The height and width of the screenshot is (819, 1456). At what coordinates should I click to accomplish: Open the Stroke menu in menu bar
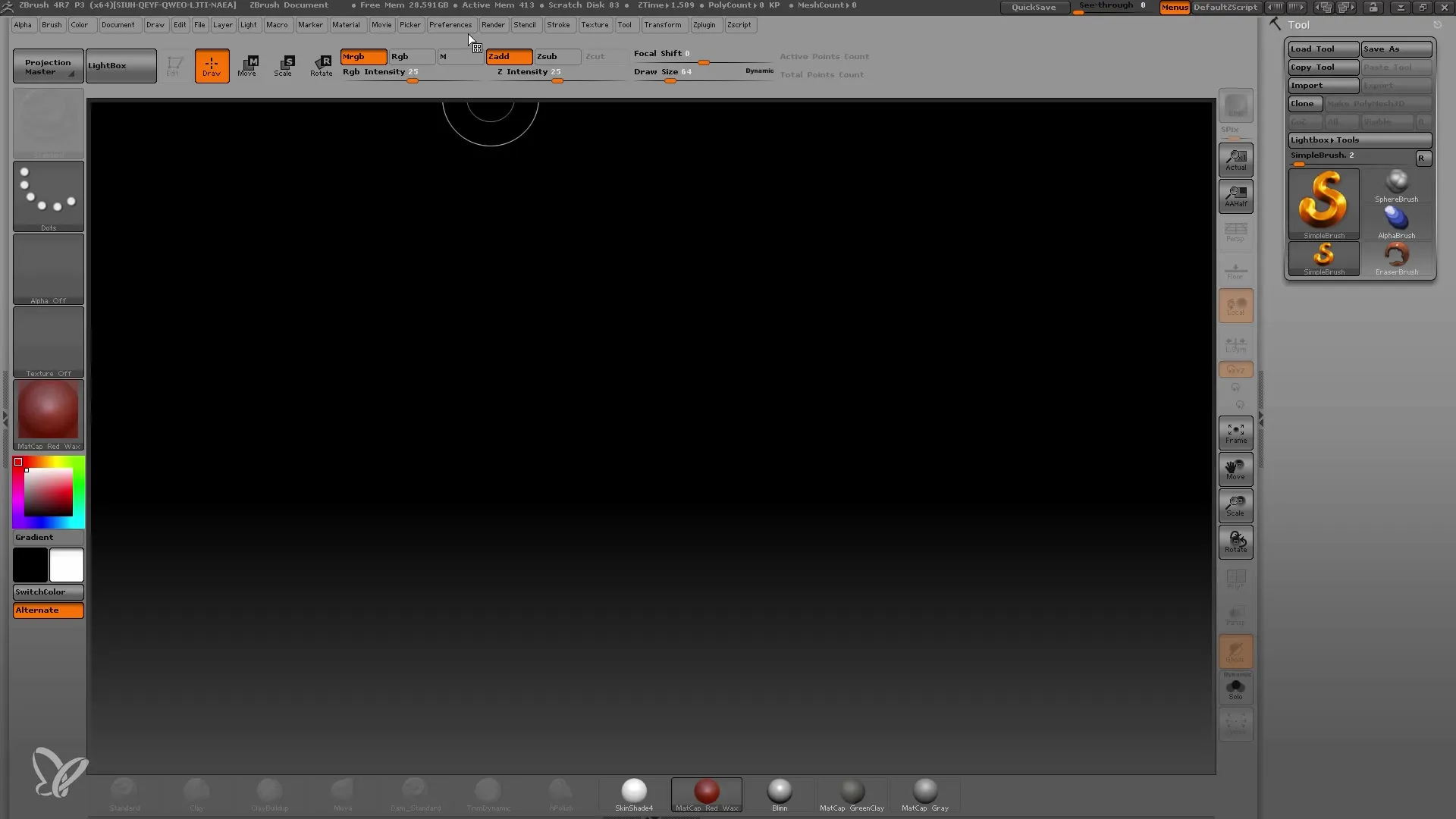[x=558, y=24]
